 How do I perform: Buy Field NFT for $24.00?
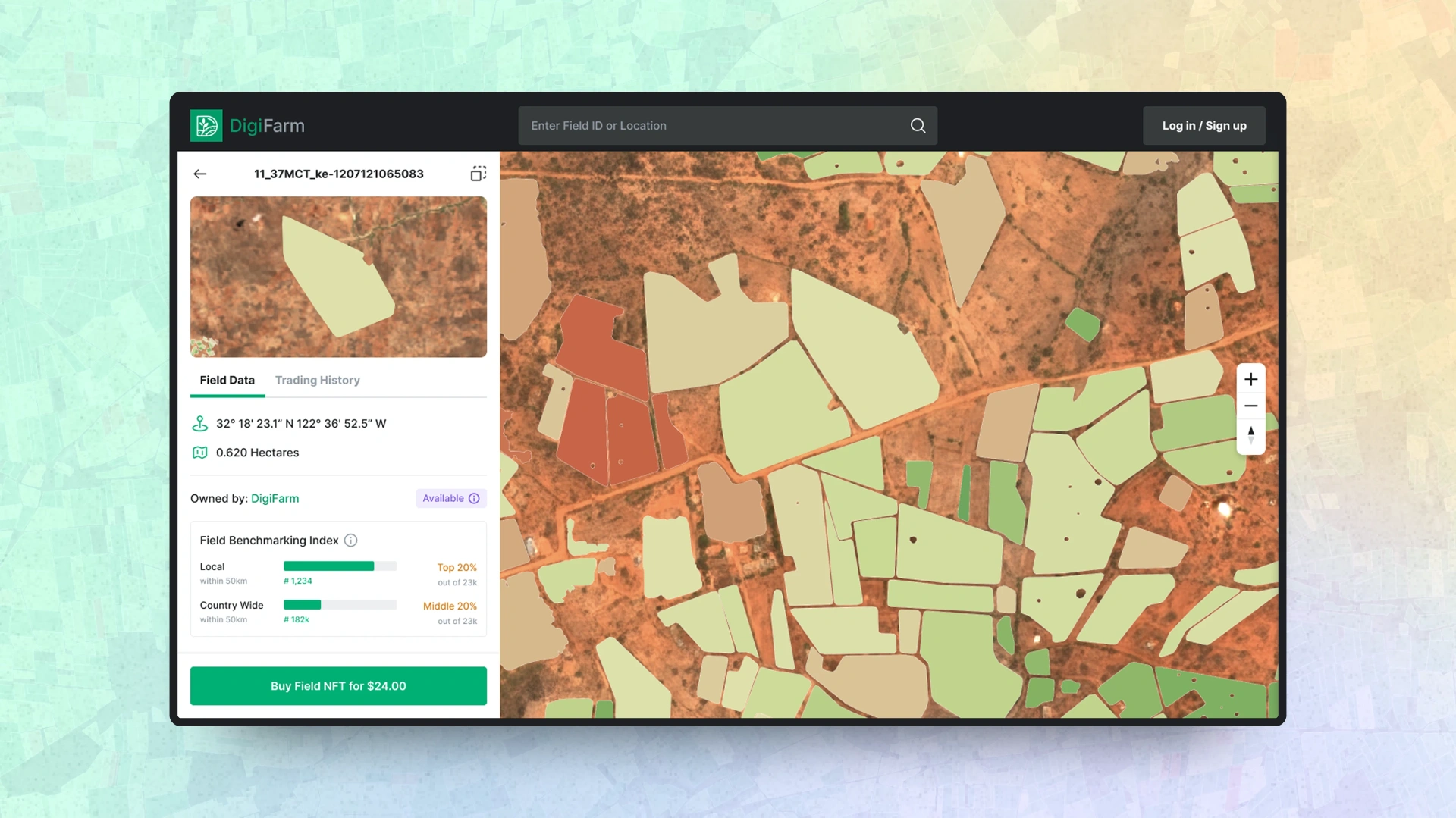click(x=338, y=686)
